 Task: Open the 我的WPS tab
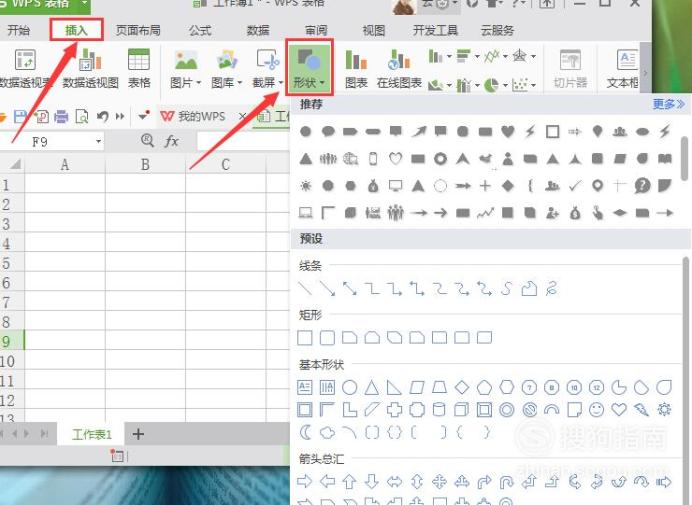193,117
